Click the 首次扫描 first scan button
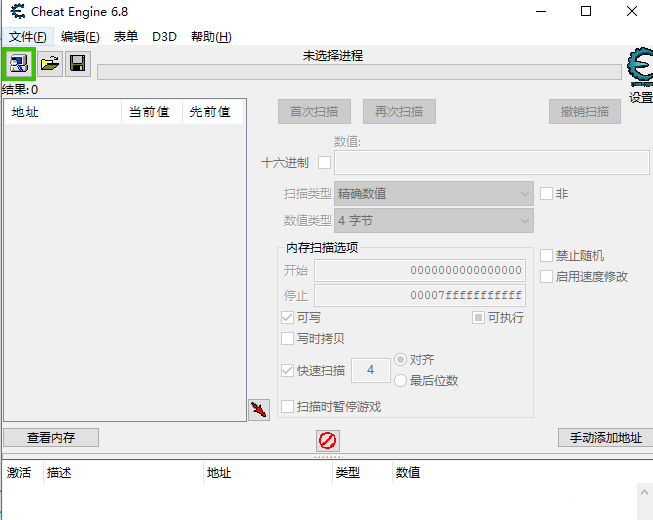The height and width of the screenshot is (520, 653). click(314, 112)
